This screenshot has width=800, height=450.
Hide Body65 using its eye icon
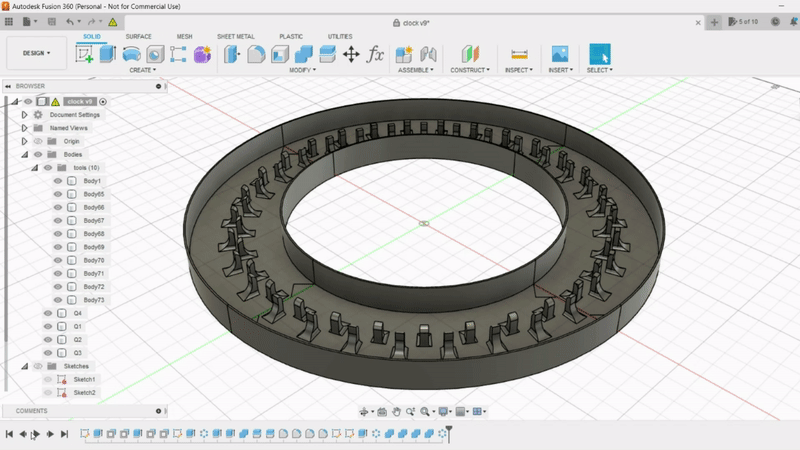58,194
